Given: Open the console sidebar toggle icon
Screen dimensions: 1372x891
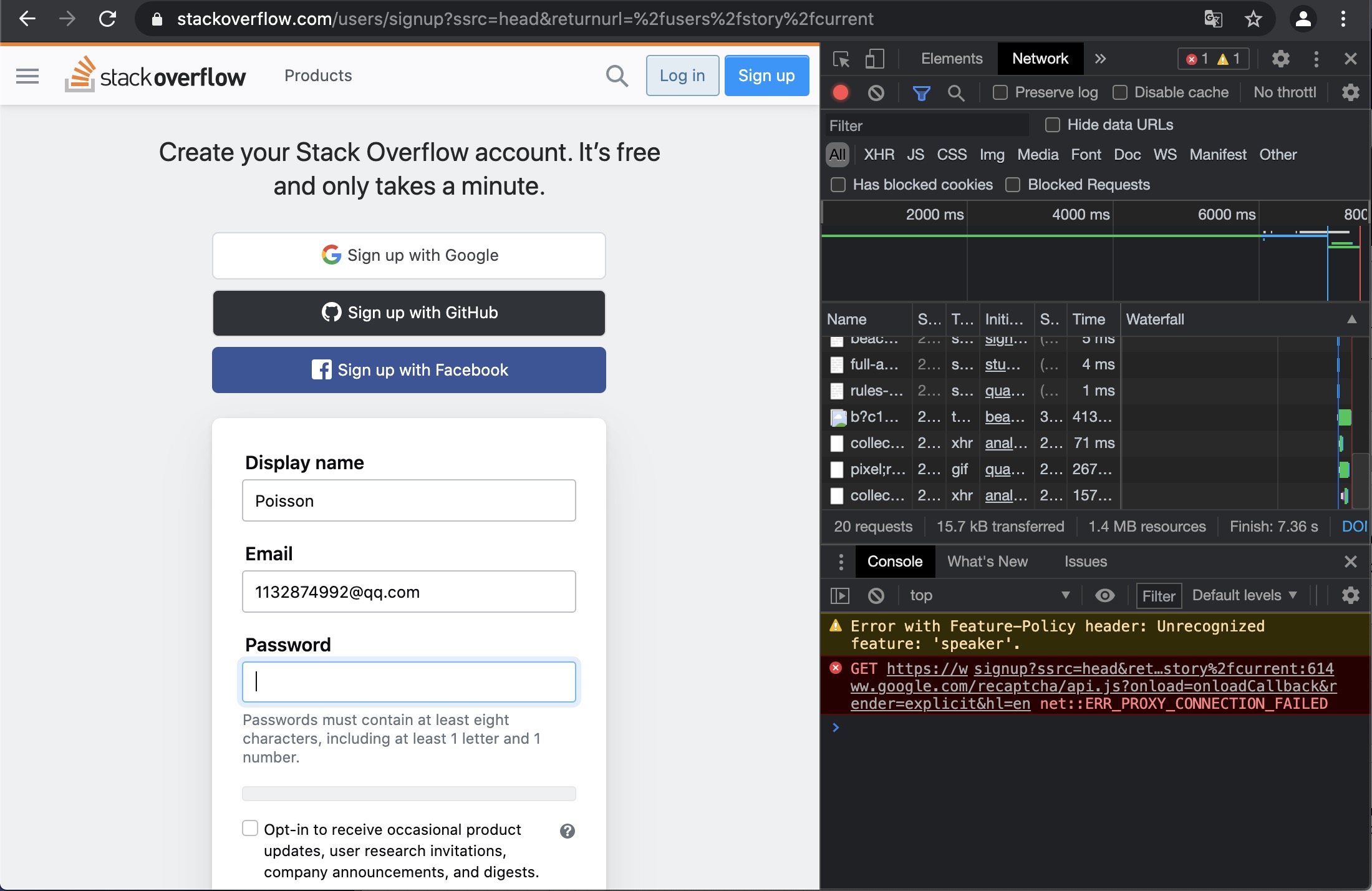Looking at the screenshot, I should (840, 596).
